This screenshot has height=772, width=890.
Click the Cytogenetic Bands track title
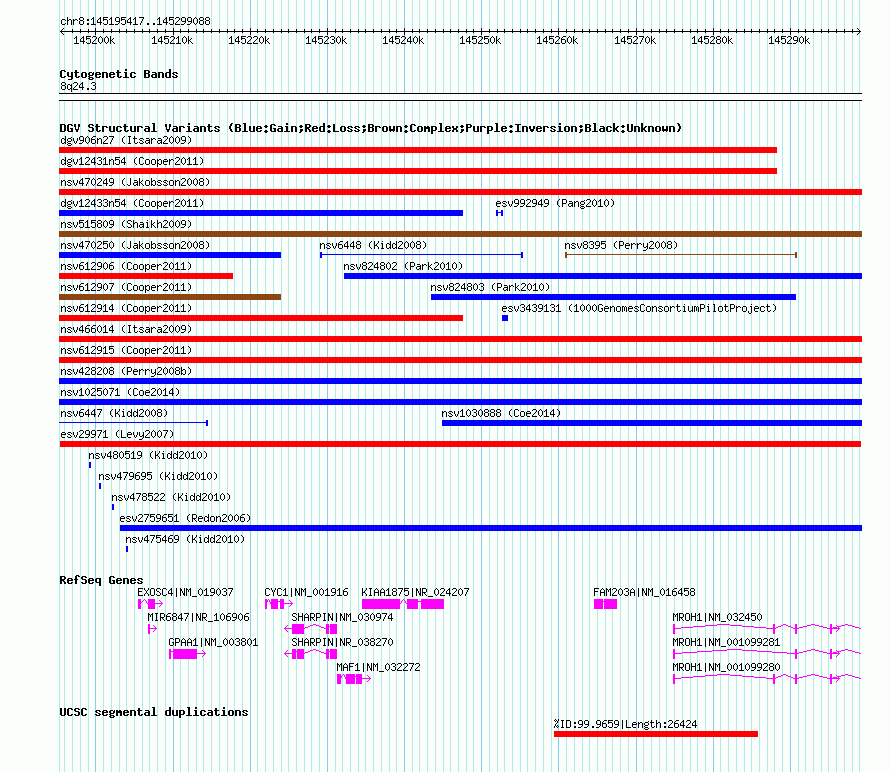pyautogui.click(x=119, y=74)
